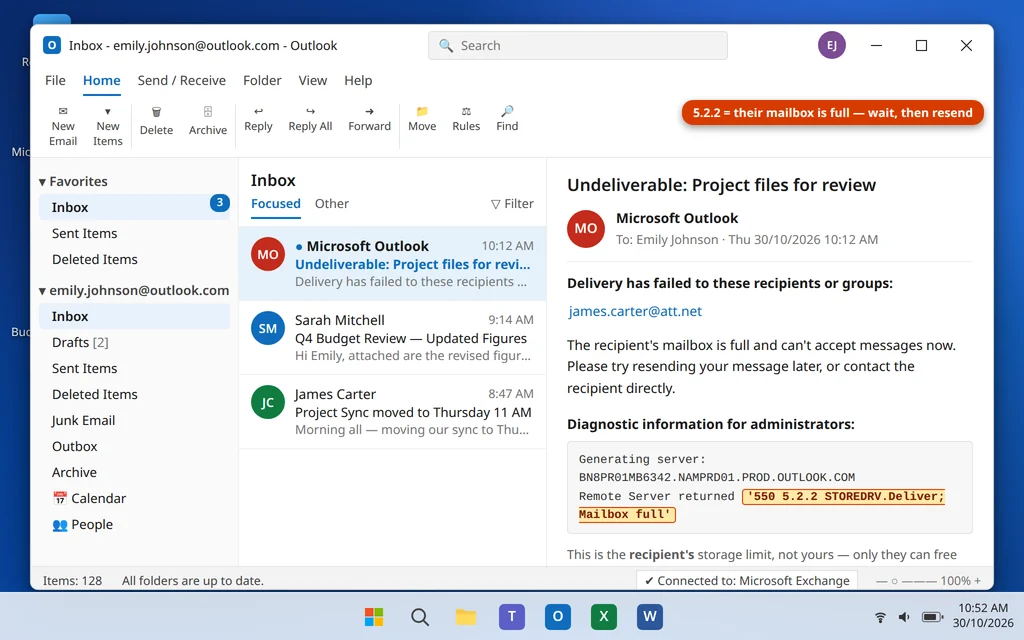Click the james.carter@att.net link
Viewport: 1024px width, 640px height.
coord(635,312)
